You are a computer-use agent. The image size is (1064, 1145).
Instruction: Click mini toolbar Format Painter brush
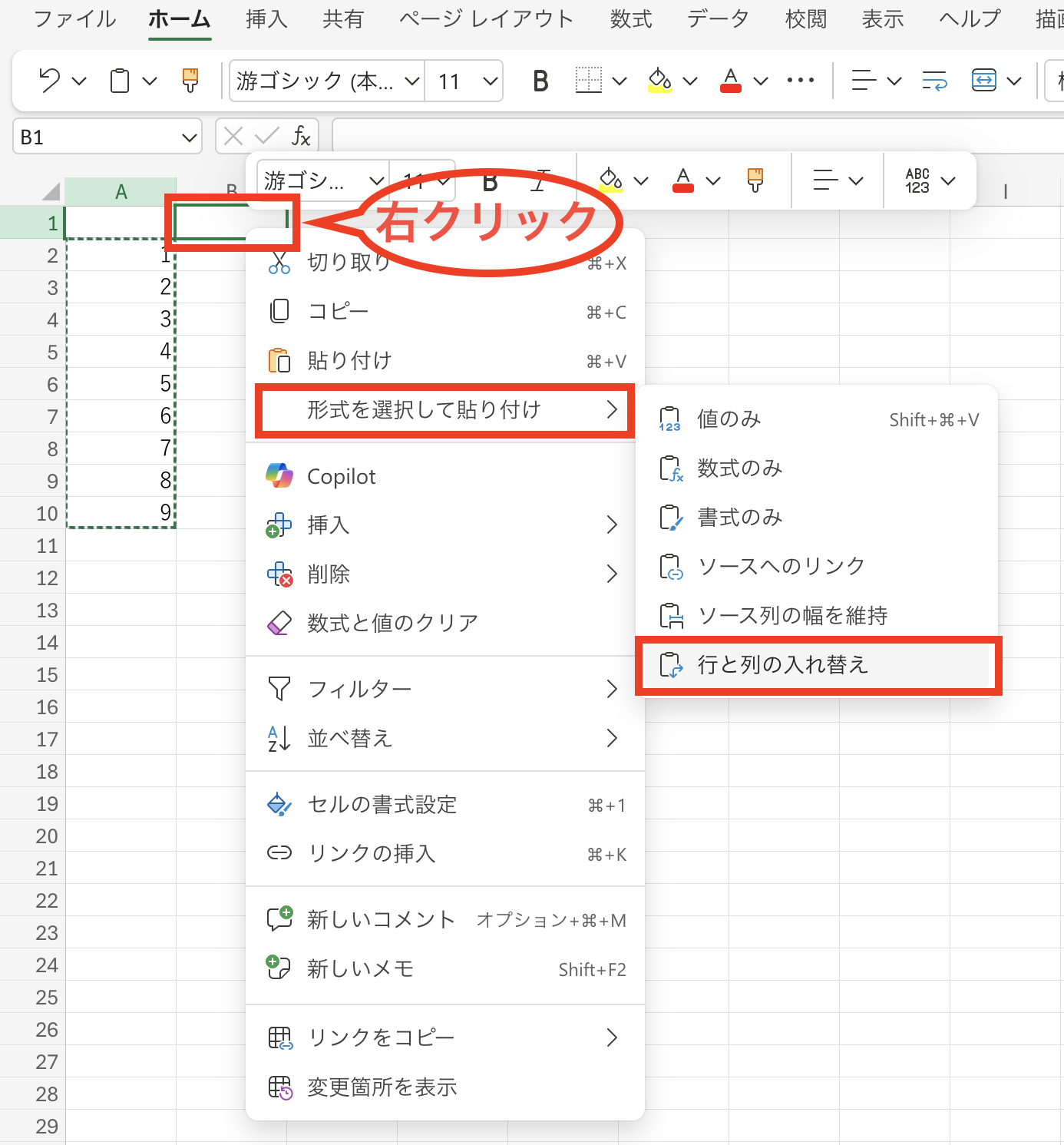[x=755, y=180]
